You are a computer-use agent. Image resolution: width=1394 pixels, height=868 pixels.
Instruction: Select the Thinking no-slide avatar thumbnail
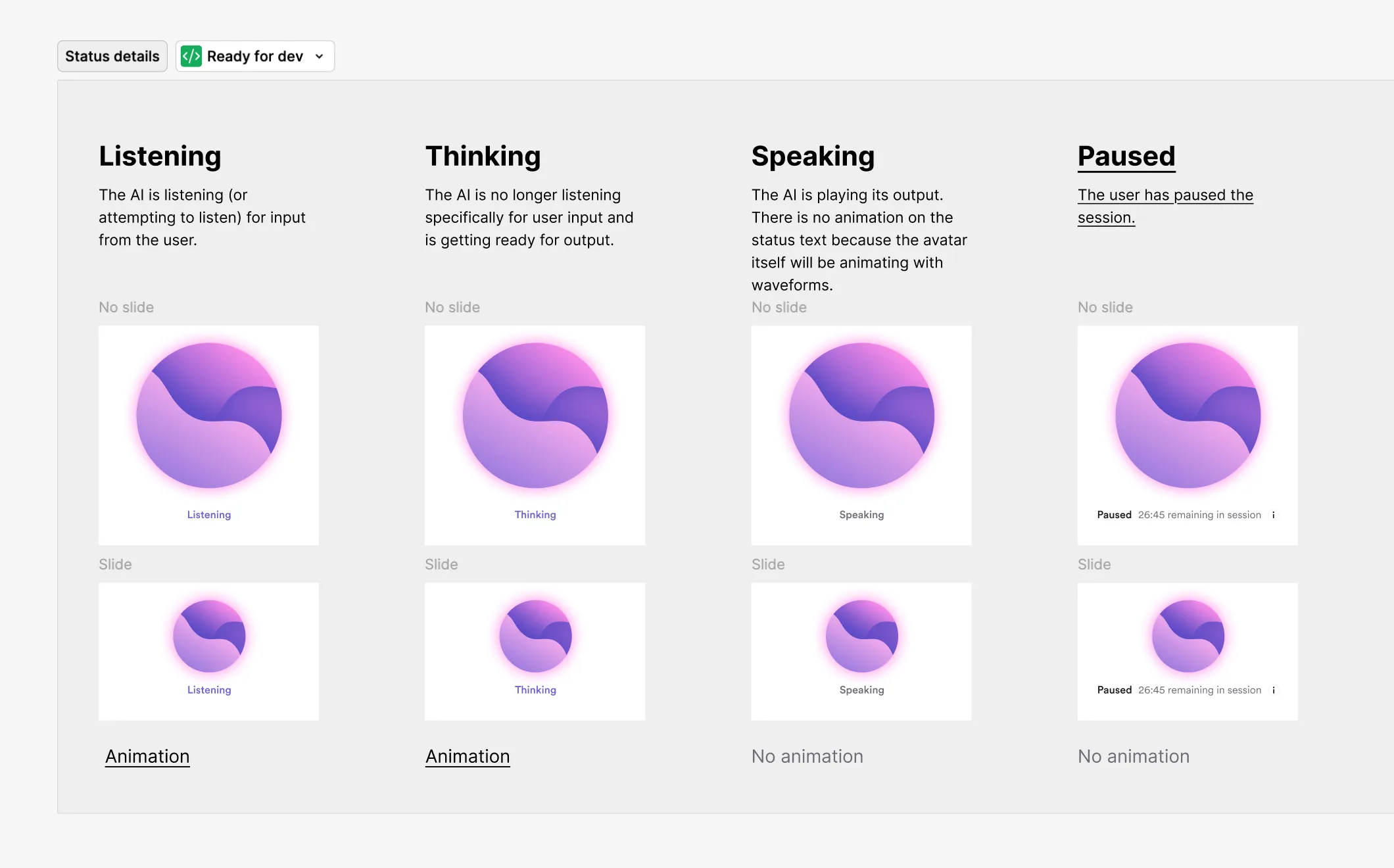(535, 416)
